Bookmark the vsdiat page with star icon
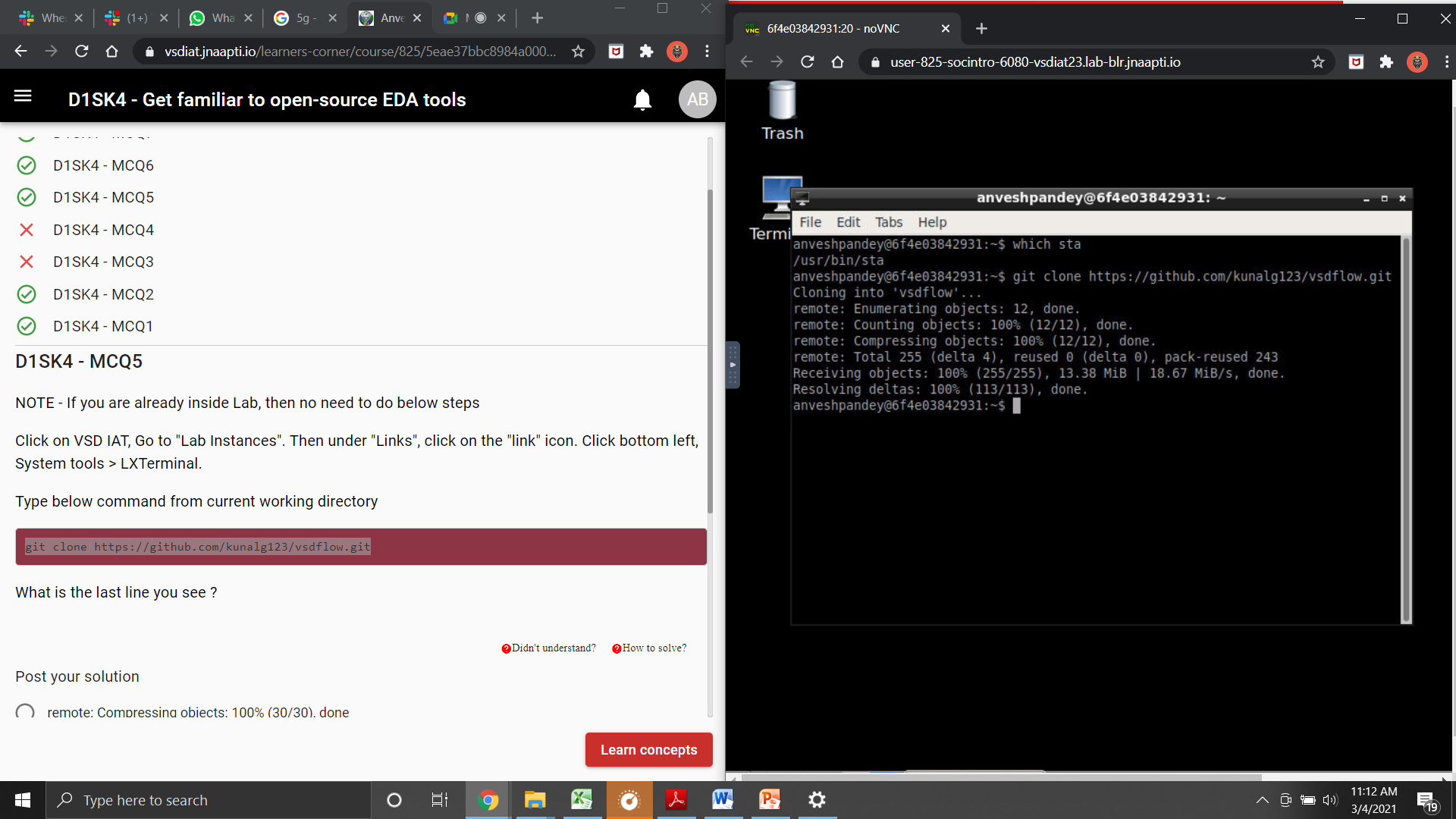 [578, 52]
